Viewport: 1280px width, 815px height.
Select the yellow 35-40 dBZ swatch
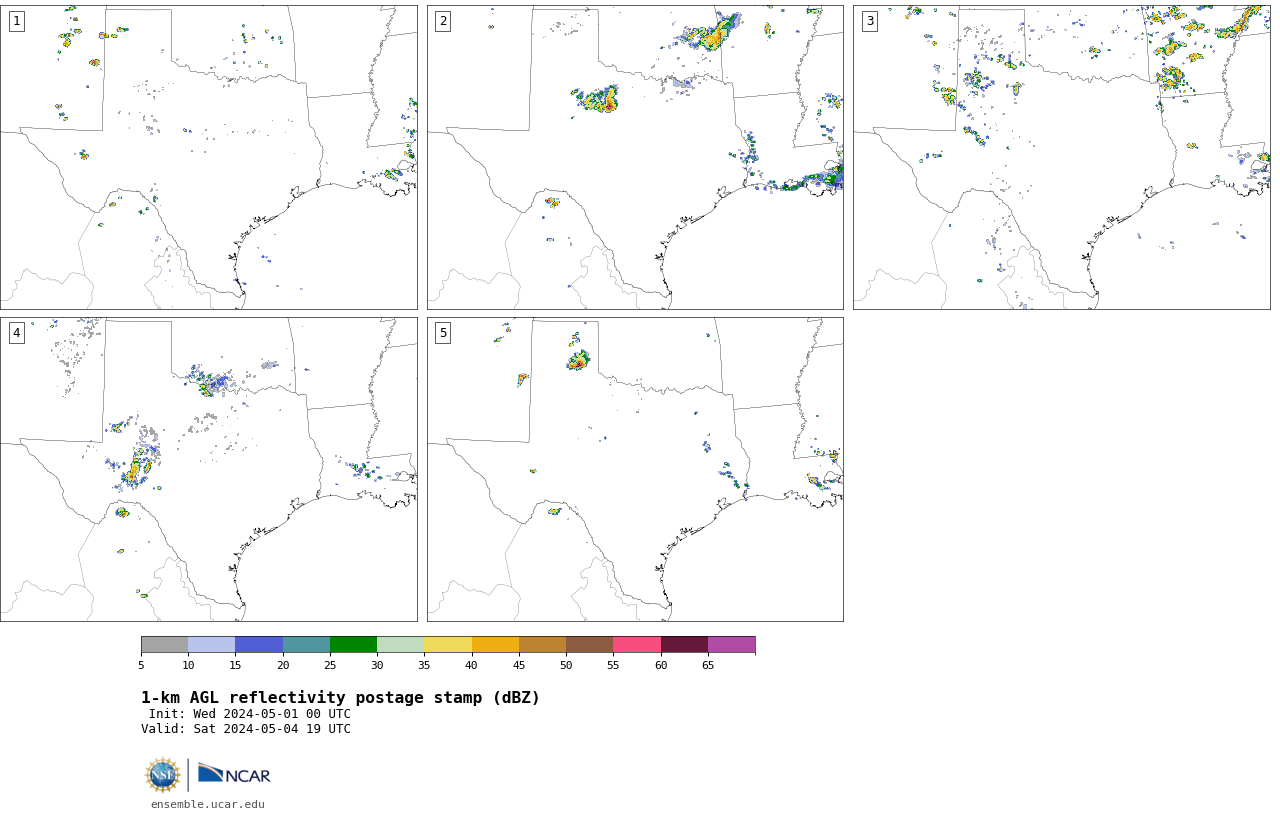(x=448, y=644)
